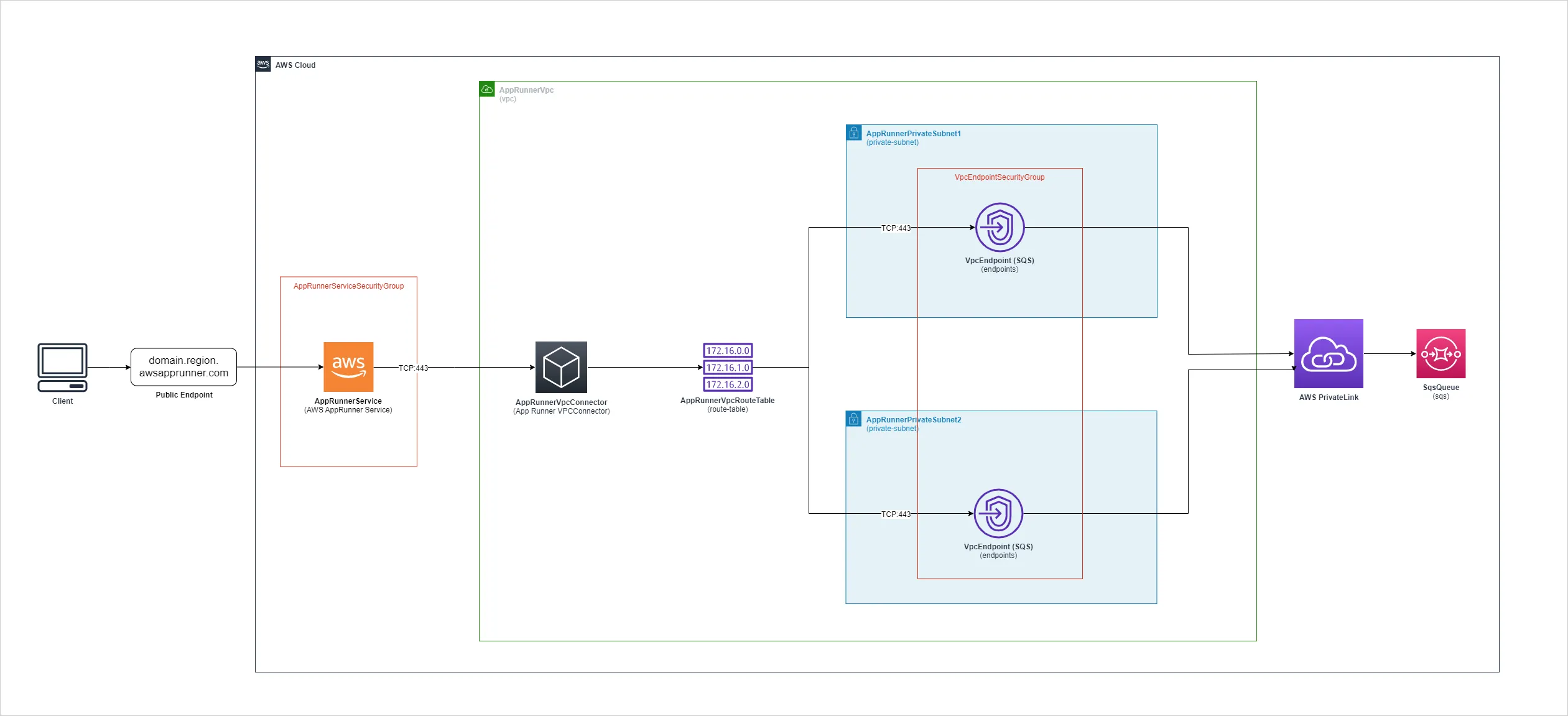This screenshot has height=716, width=1568.
Task: Select the 'AppRunnerService' caption text
Action: click(x=348, y=401)
